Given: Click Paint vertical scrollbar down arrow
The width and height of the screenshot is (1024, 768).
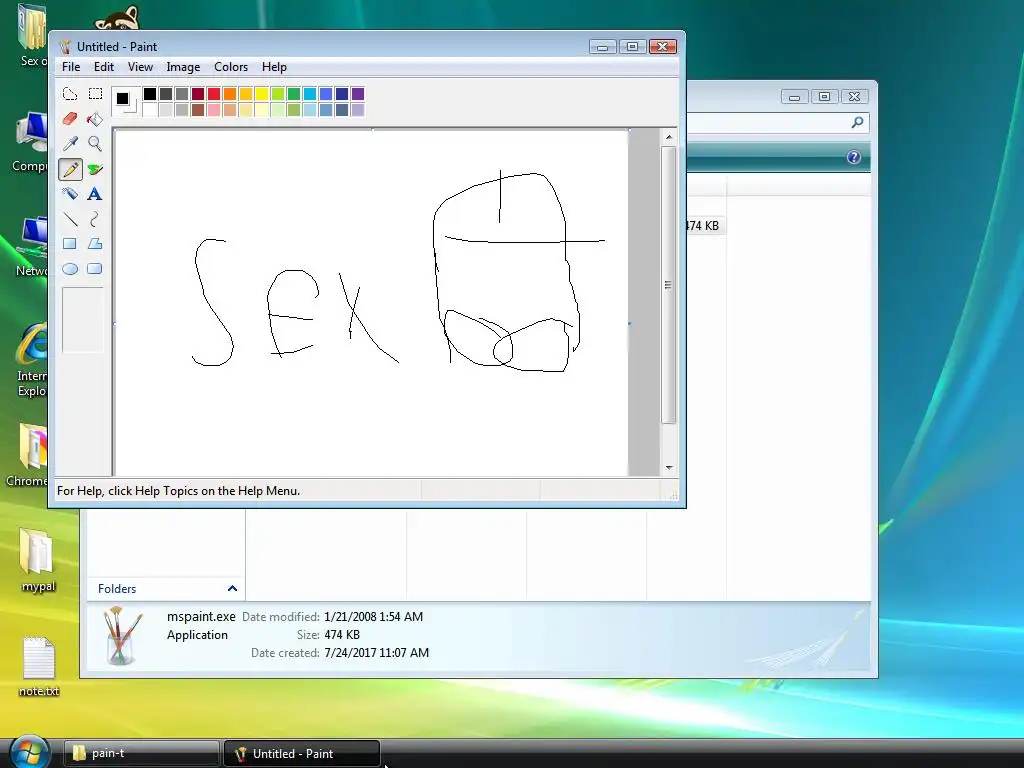Looking at the screenshot, I should click(x=669, y=468).
